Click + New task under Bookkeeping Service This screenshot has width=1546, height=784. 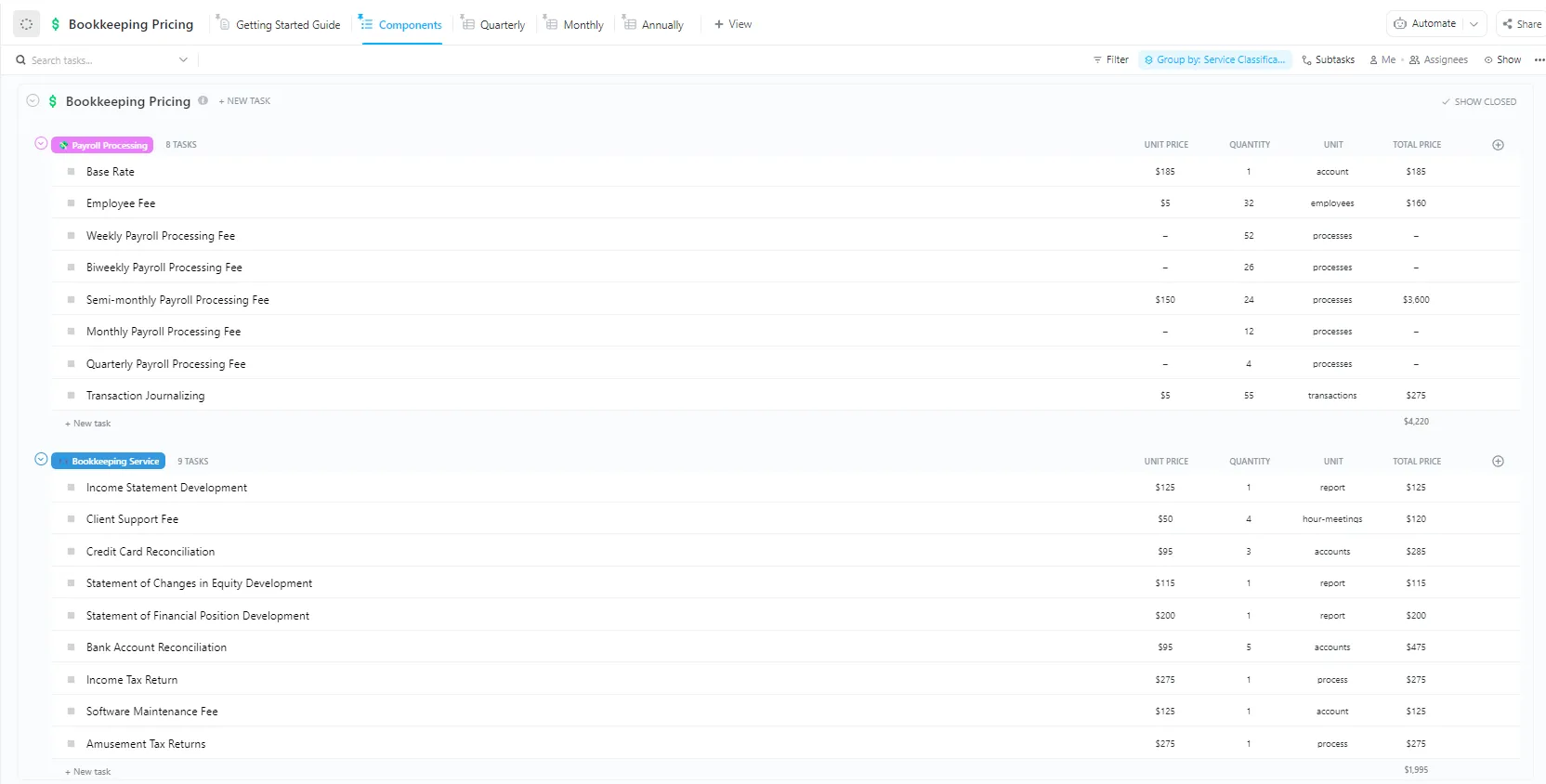[x=87, y=772]
